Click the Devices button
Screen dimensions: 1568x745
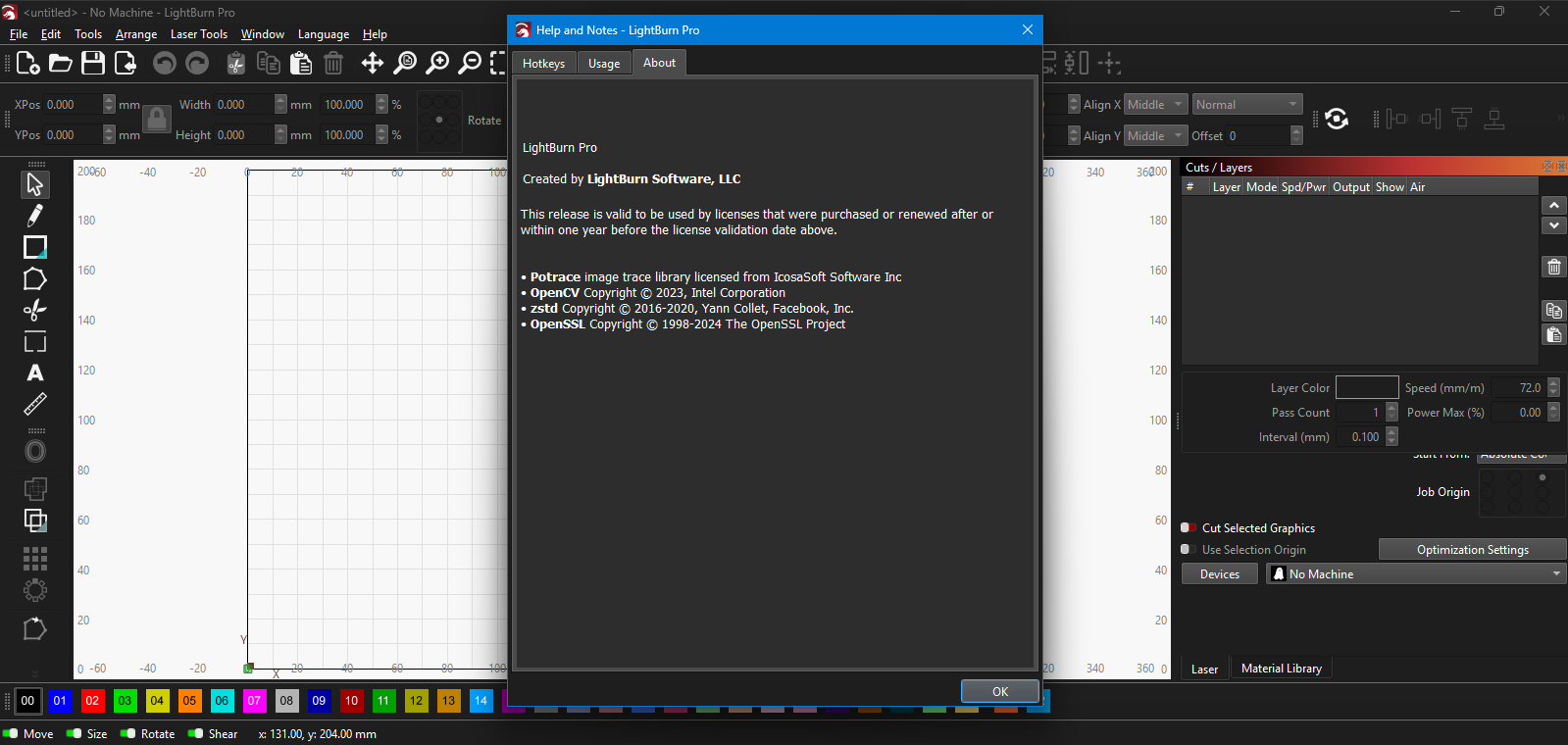tap(1220, 573)
